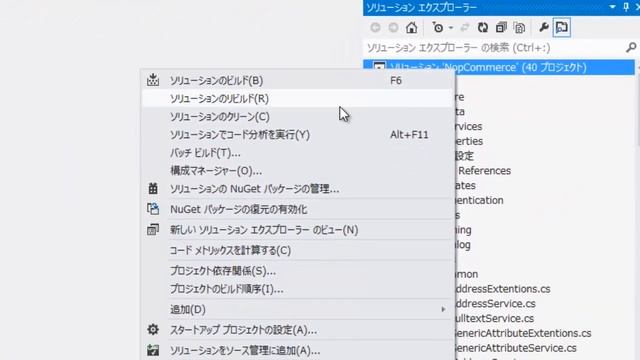Open the Solution Explorer window options dropdown arrow
640x360 pixels.
[x=612, y=7]
